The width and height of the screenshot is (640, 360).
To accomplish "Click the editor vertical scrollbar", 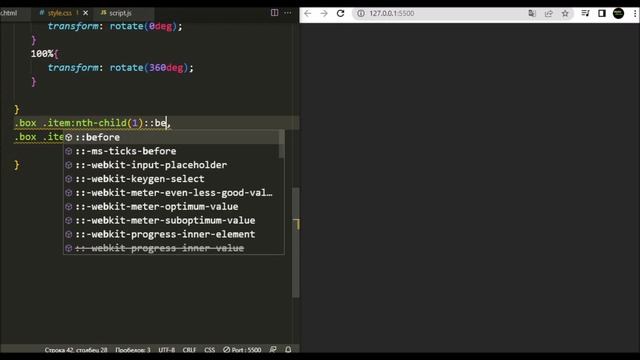I will (296, 242).
